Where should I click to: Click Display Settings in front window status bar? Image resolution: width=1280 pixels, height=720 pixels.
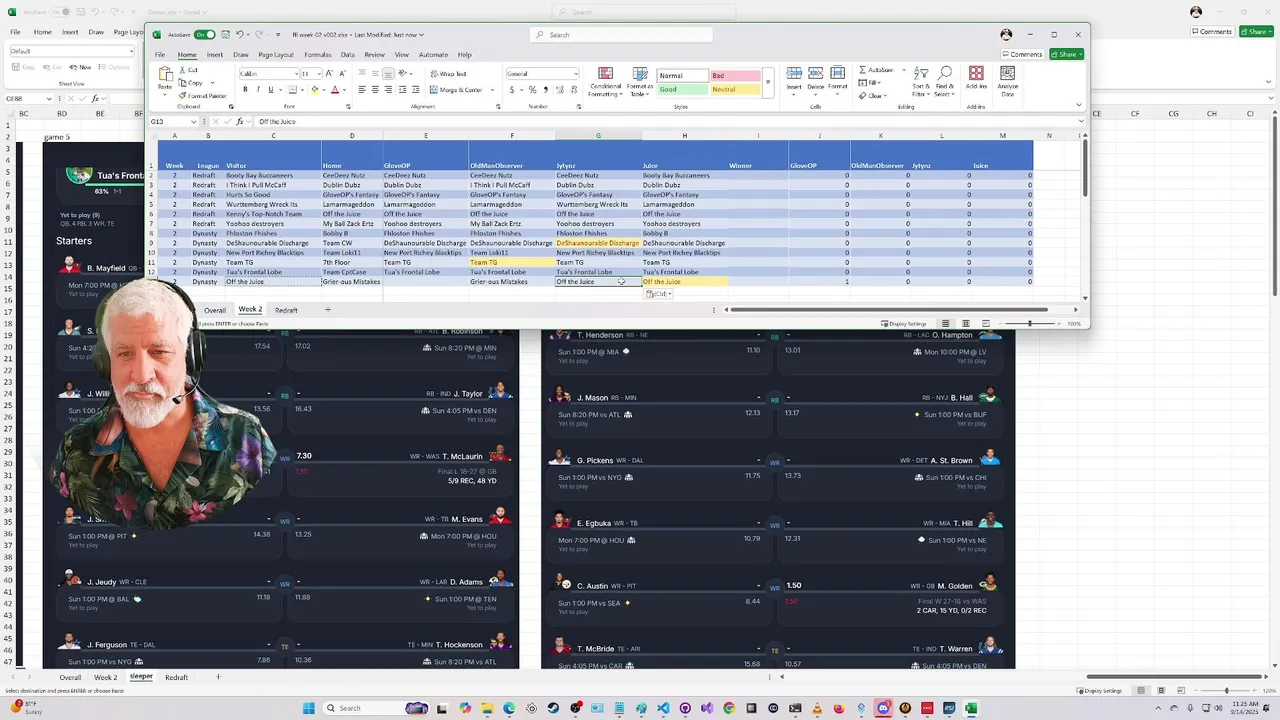(904, 324)
